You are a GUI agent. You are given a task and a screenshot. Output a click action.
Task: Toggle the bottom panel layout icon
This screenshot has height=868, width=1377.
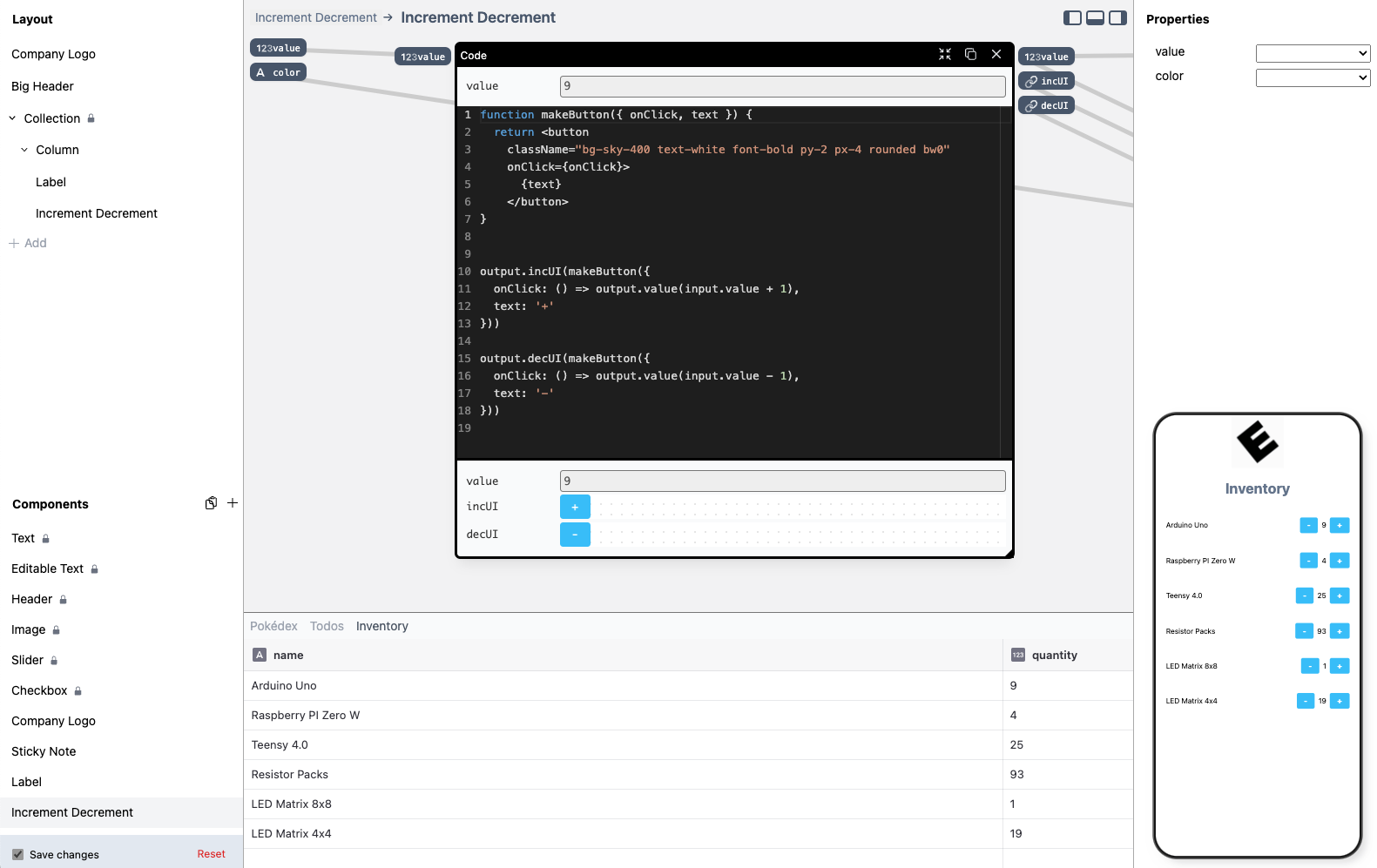tap(1096, 17)
